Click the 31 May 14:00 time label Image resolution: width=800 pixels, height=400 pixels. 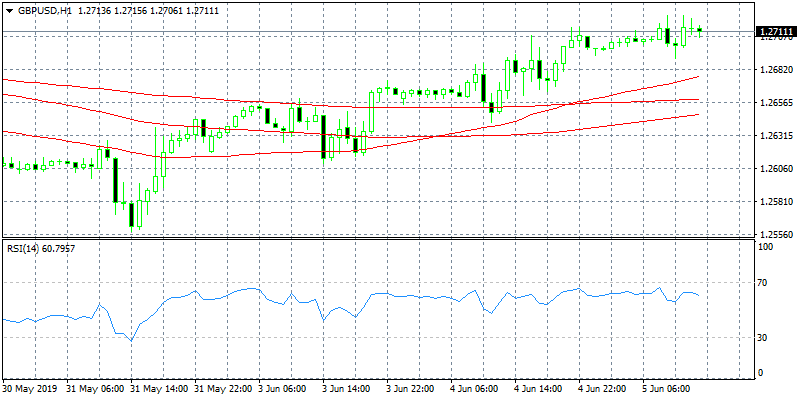158,387
